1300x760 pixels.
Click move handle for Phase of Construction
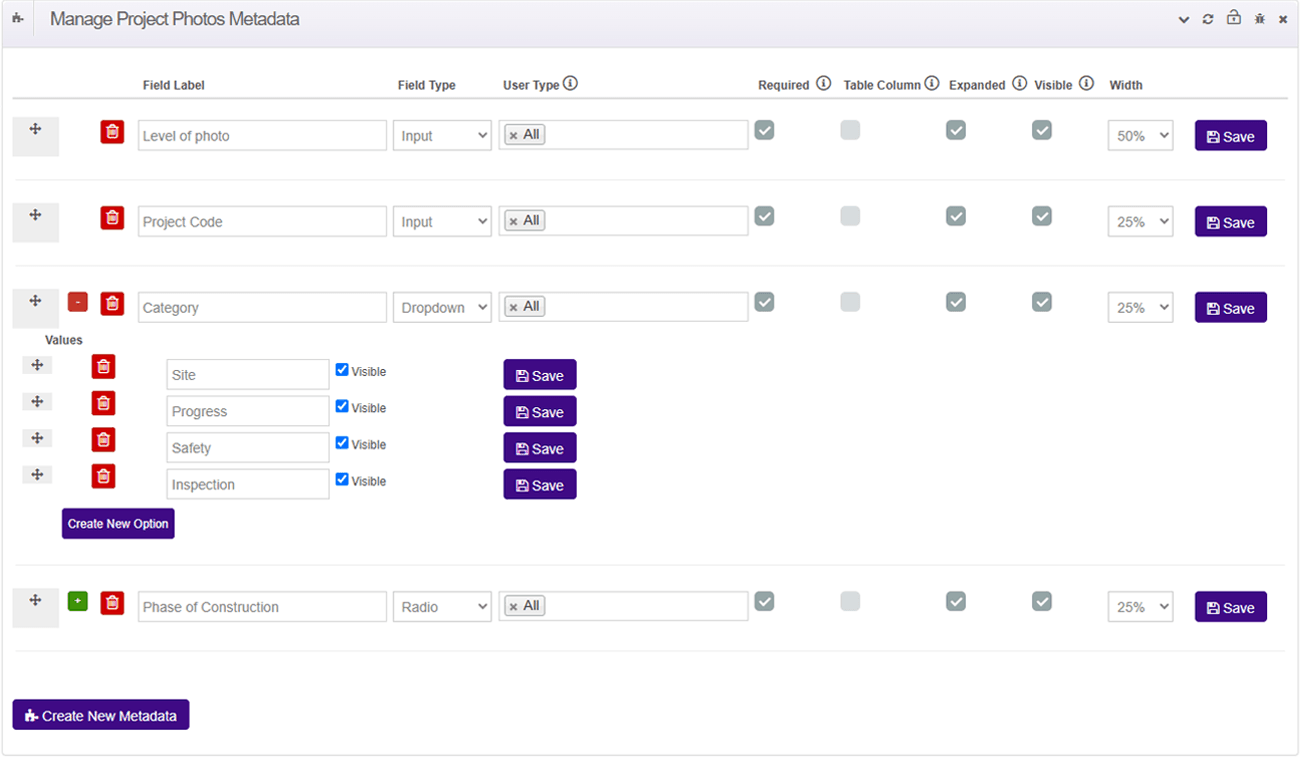35,600
